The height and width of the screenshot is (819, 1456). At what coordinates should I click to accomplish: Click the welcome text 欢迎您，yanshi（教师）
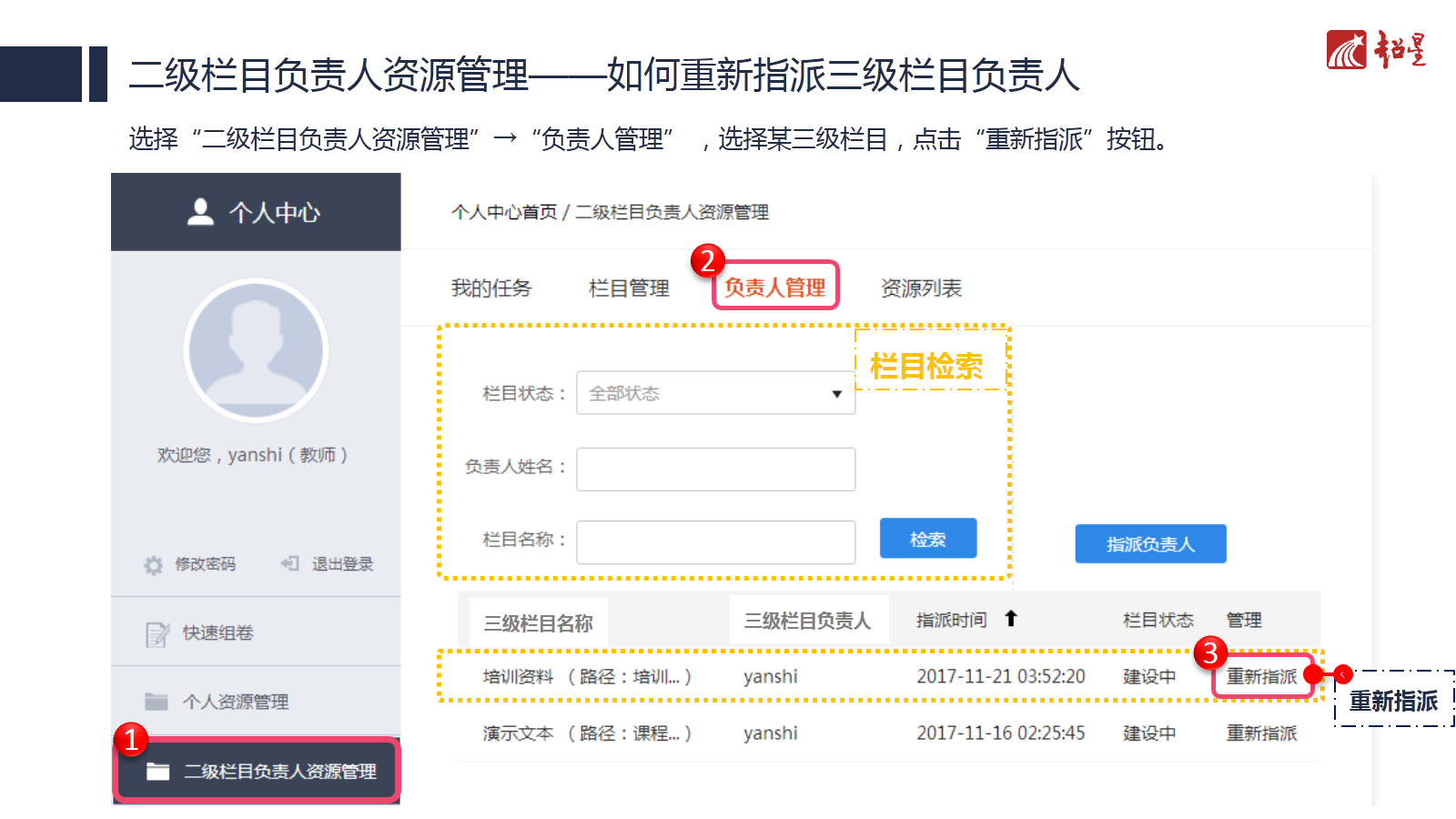[252, 454]
